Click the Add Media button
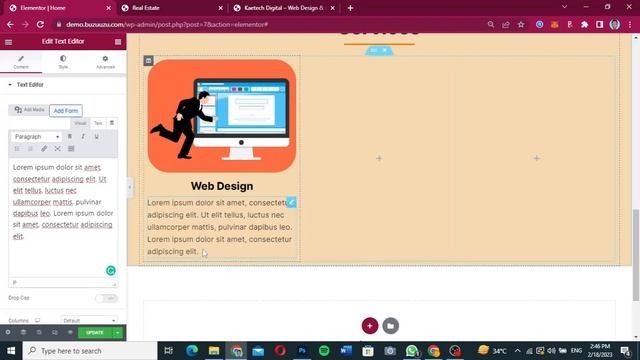Screen dimensions: 640x360 pyautogui.click(x=29, y=110)
